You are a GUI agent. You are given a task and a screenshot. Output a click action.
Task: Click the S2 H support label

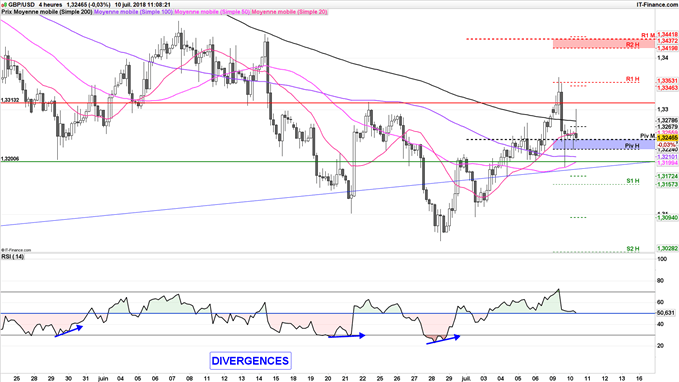pos(633,249)
